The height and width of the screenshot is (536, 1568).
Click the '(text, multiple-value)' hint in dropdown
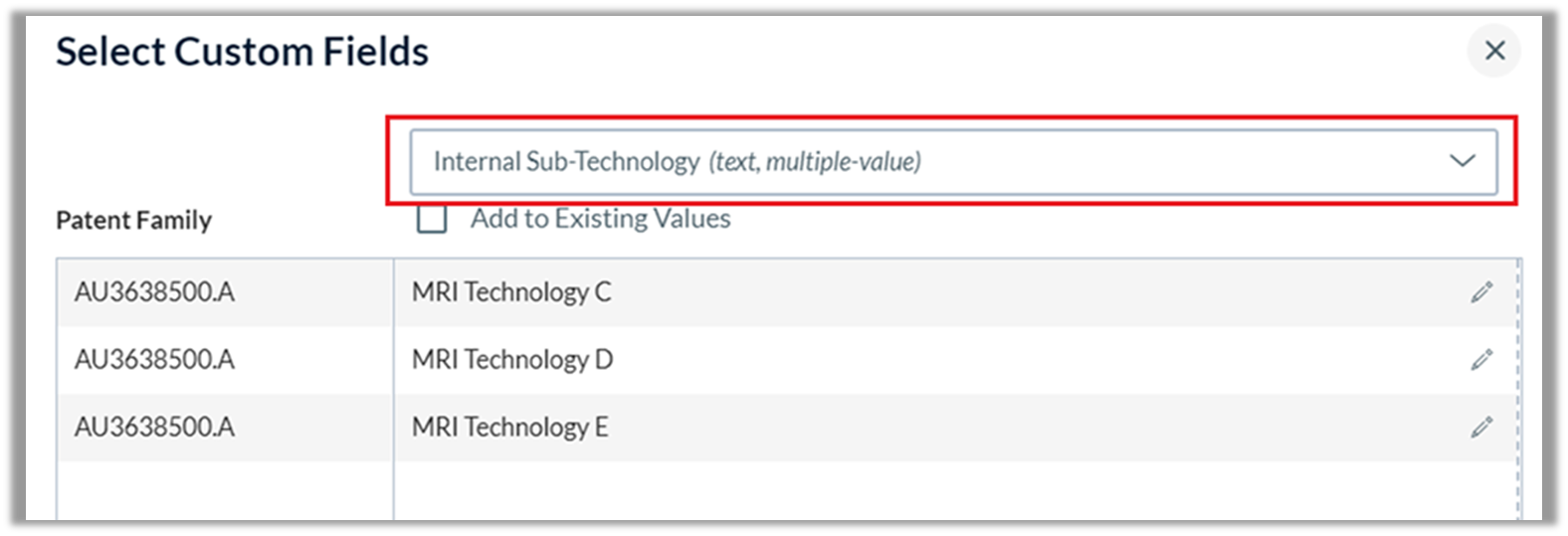pos(814,161)
